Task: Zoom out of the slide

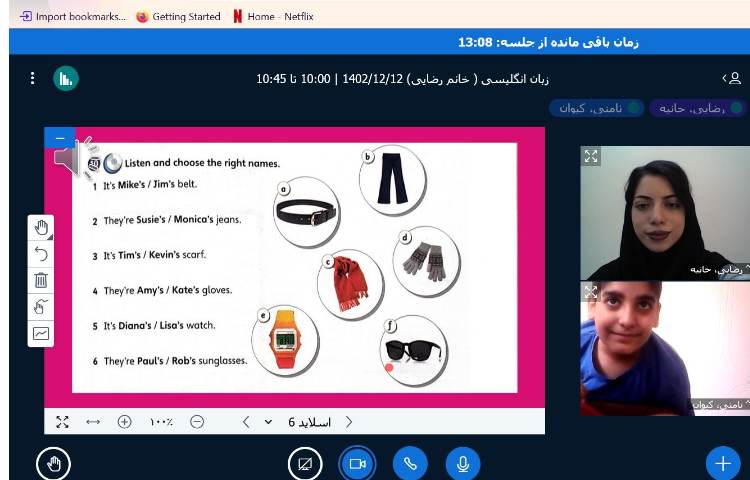Action: coord(197,422)
